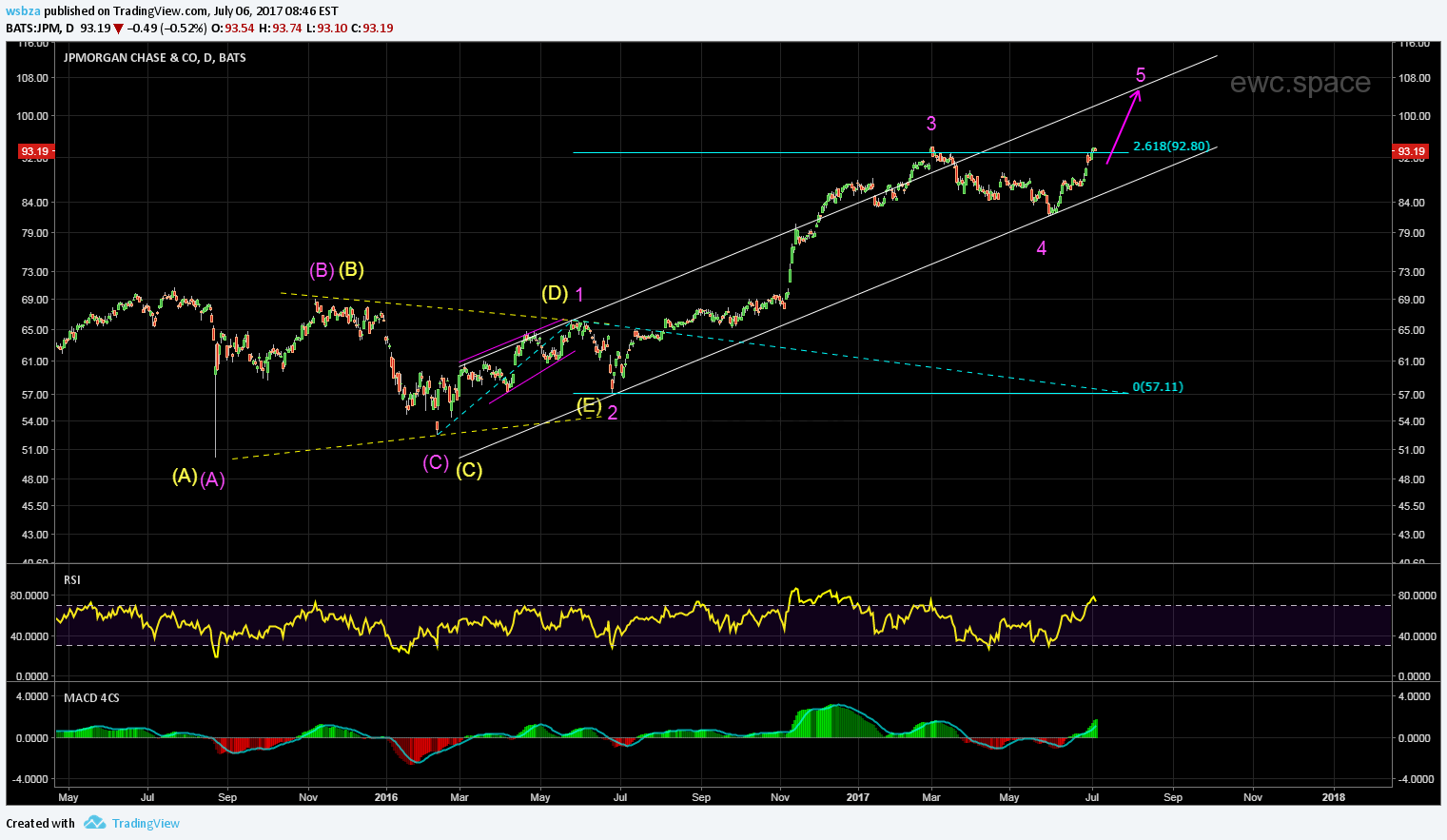Select the pink wave 4 label
Image resolution: width=1447 pixels, height=840 pixels.
tap(1042, 248)
